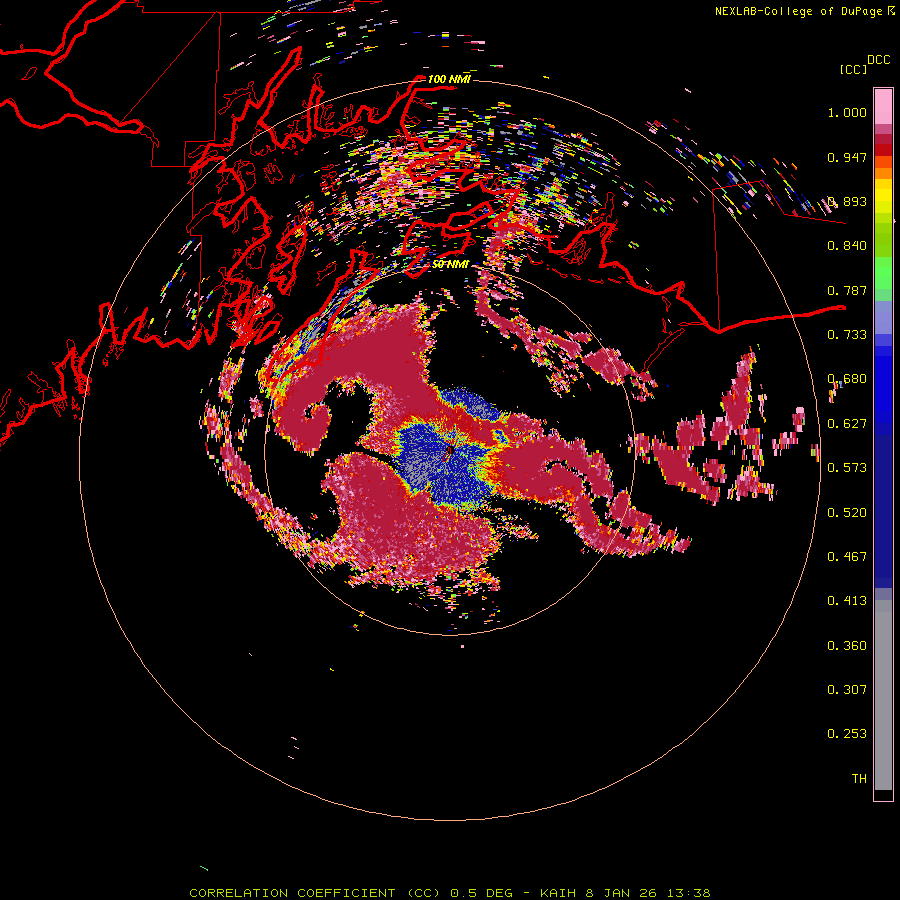The height and width of the screenshot is (900, 900).
Task: Pick the light pink swatch beside 1.000
Action: (883, 107)
